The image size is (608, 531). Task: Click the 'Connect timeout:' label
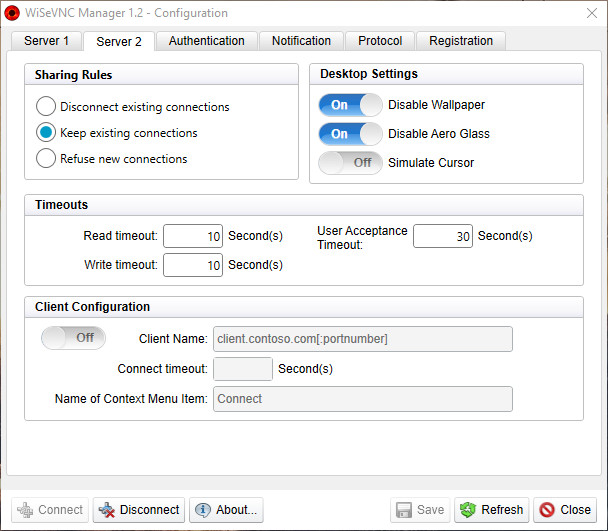(x=162, y=368)
